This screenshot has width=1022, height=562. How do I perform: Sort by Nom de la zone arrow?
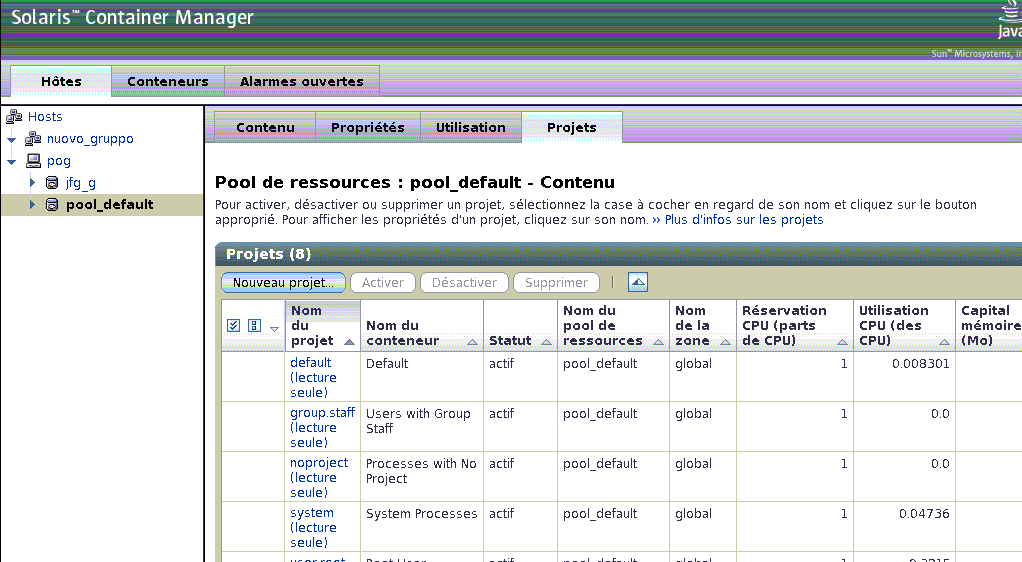[x=725, y=342]
